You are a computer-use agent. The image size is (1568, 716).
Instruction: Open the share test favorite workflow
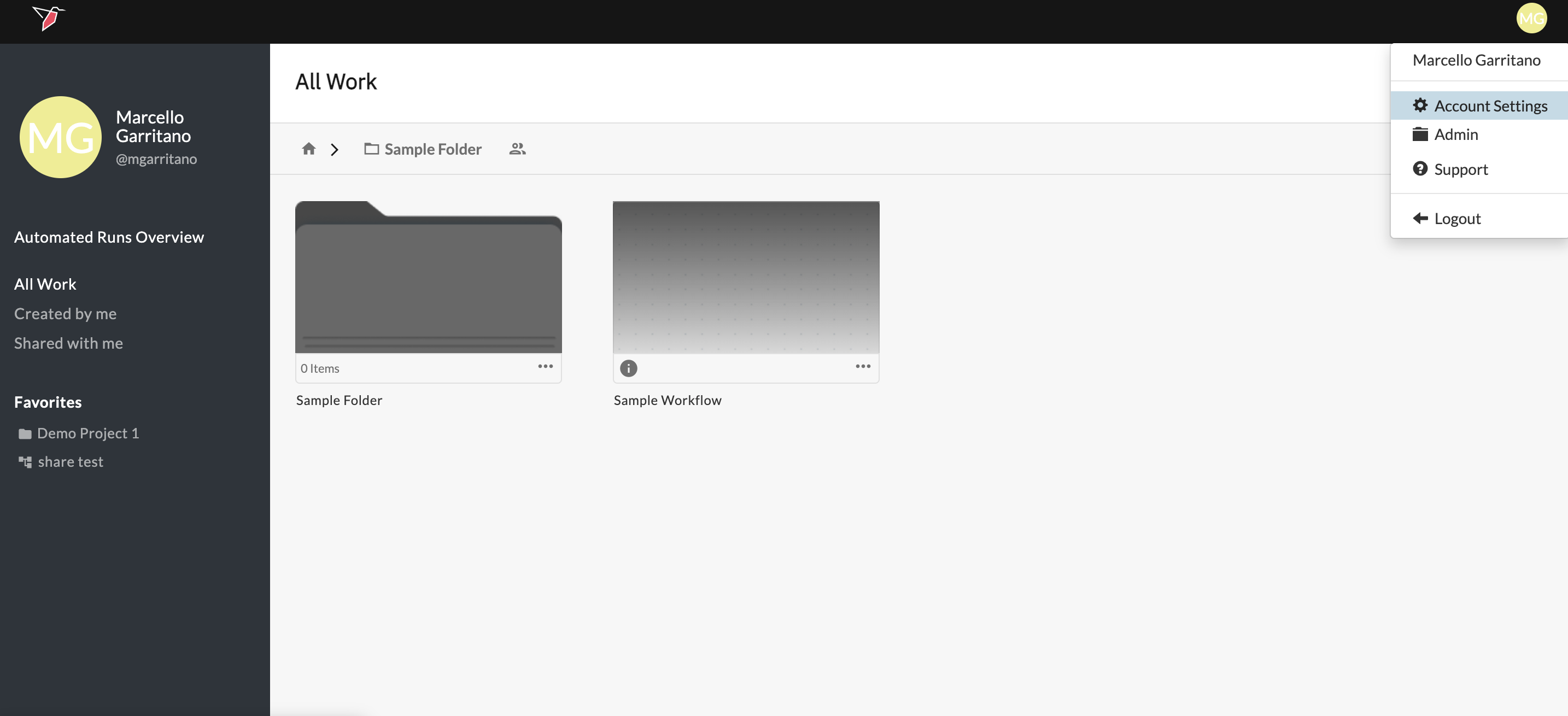70,462
